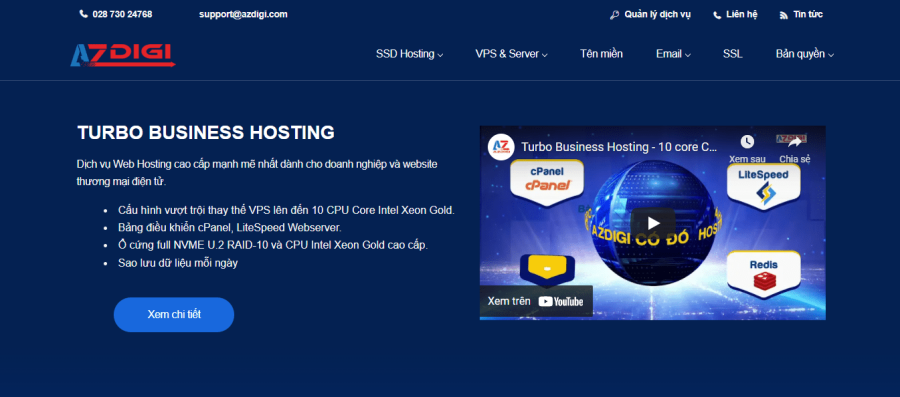Expand the Bản quyền menu
Image resolution: width=900 pixels, height=397 pixels.
coord(805,54)
